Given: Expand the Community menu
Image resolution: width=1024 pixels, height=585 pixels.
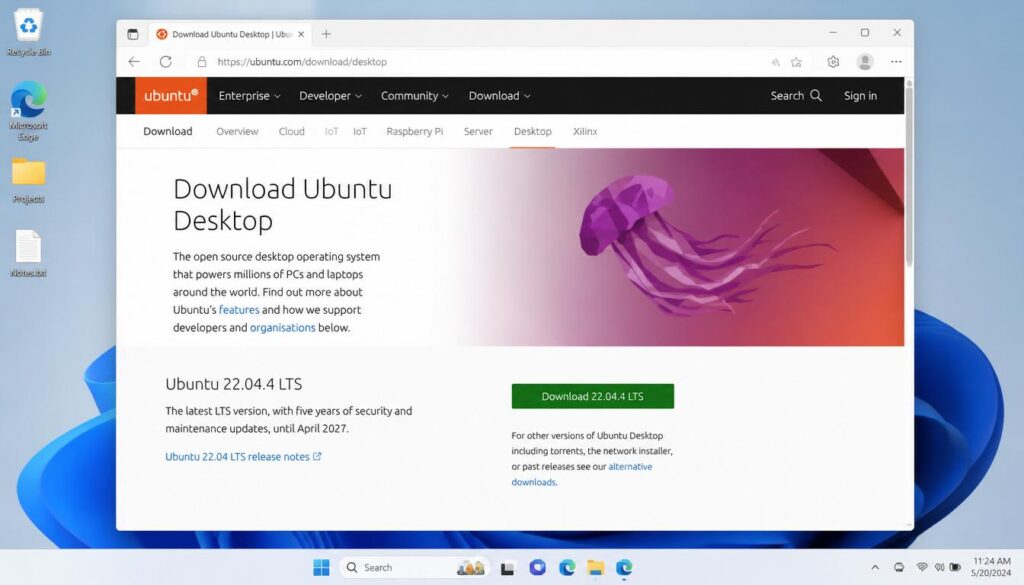Looking at the screenshot, I should (415, 95).
